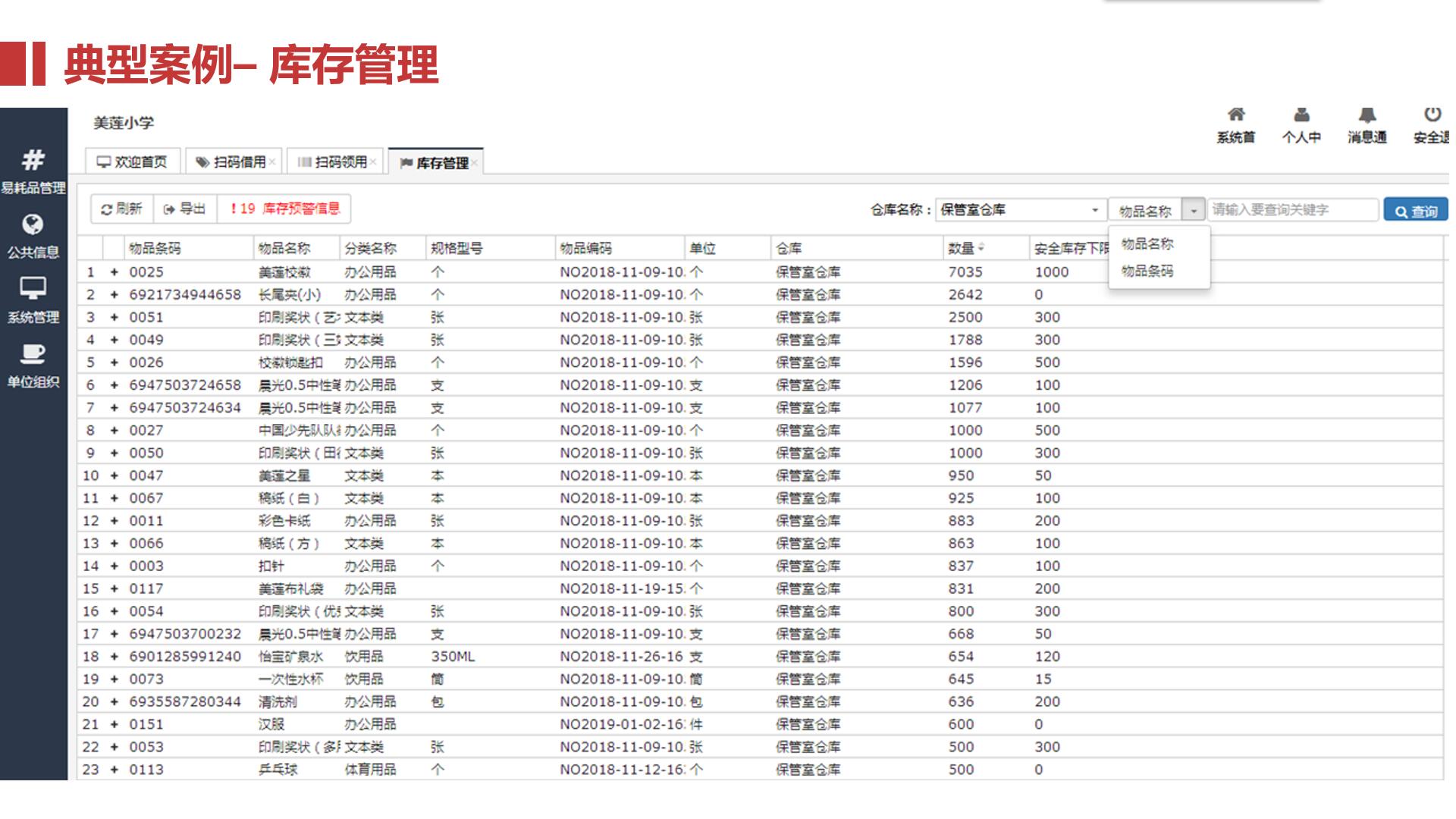The width and height of the screenshot is (1456, 819).
Task: Switch to 扫码借用 tab
Action: (x=233, y=162)
